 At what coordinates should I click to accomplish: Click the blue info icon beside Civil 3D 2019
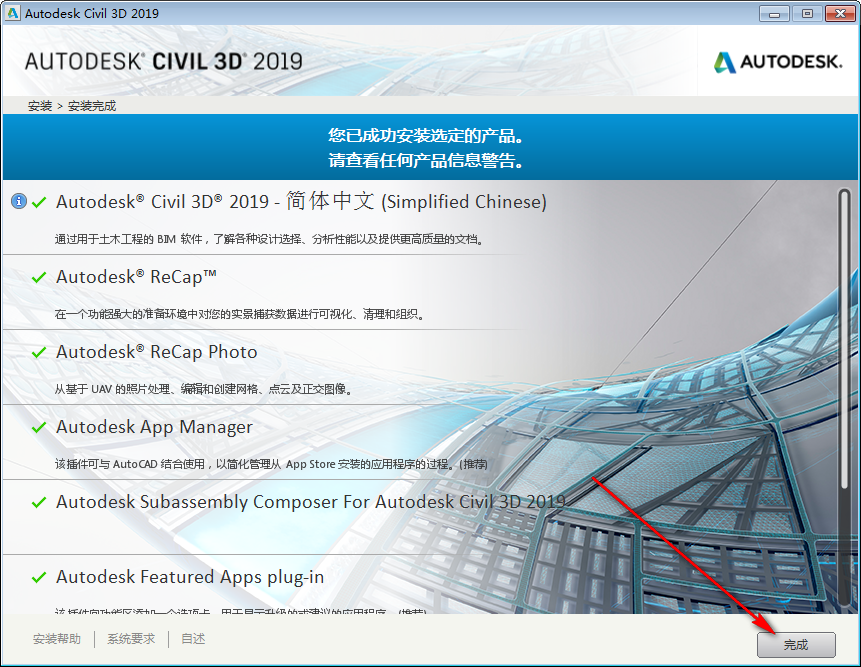[x=19, y=201]
